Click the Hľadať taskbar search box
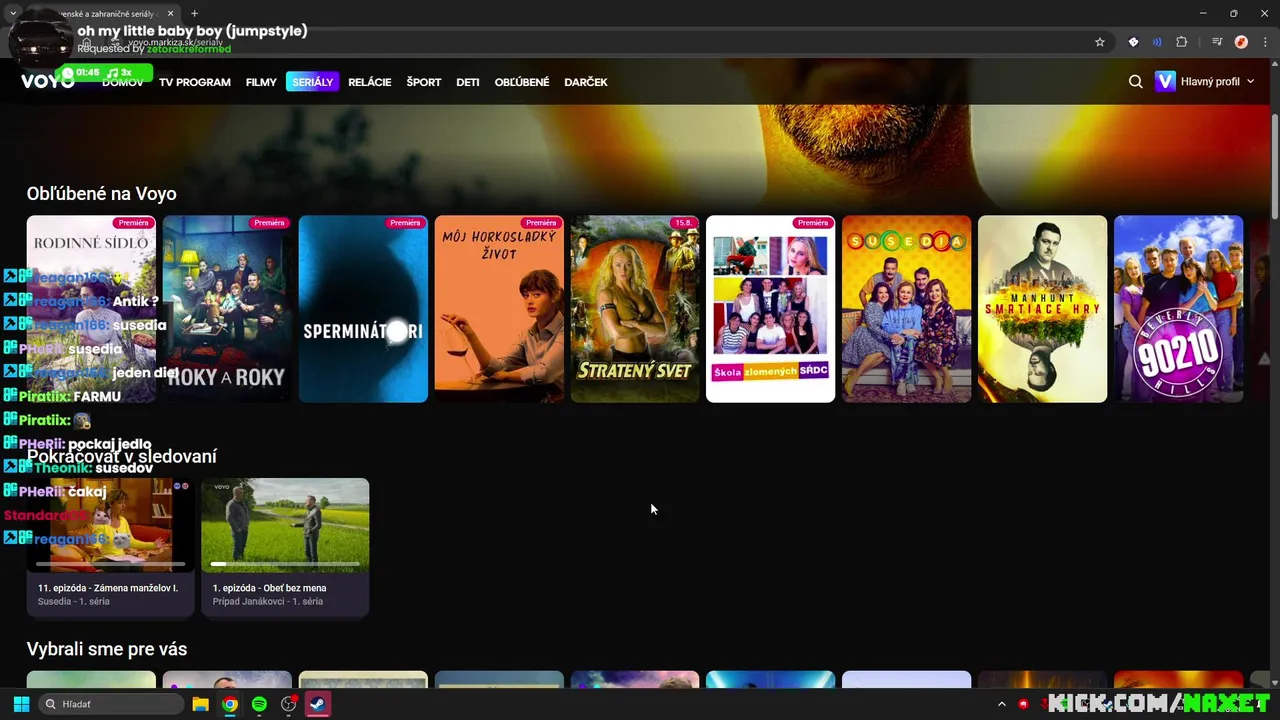Image resolution: width=1280 pixels, height=720 pixels. pos(110,704)
